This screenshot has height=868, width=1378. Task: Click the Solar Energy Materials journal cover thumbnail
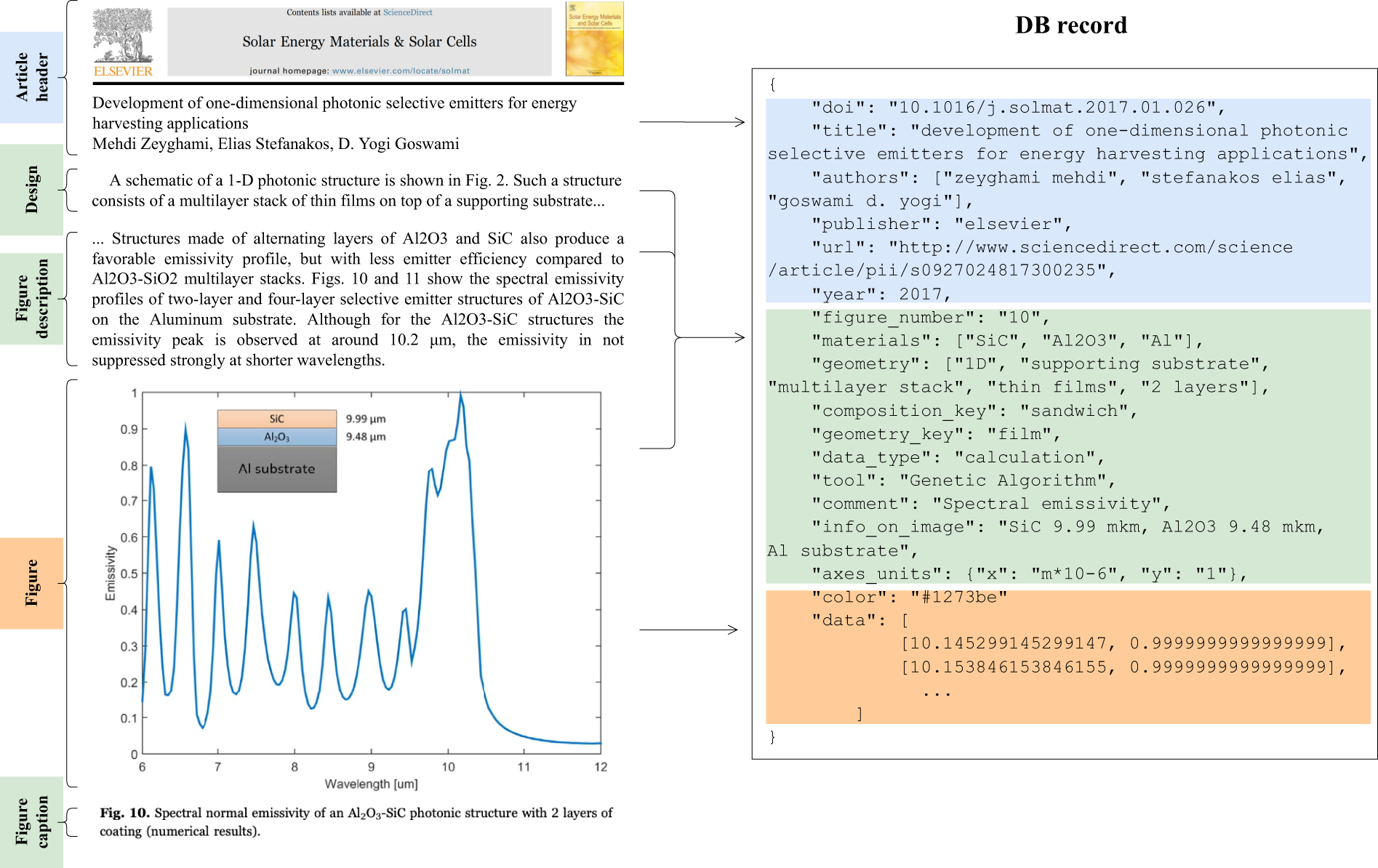[595, 39]
